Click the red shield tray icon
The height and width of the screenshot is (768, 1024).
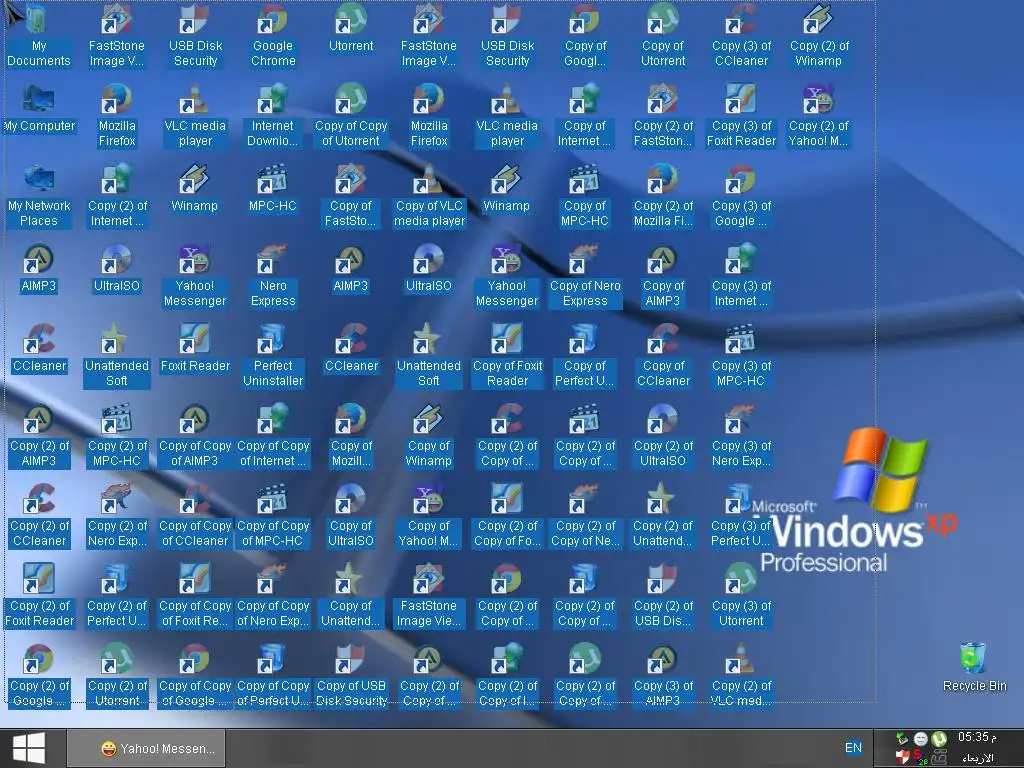click(x=903, y=757)
